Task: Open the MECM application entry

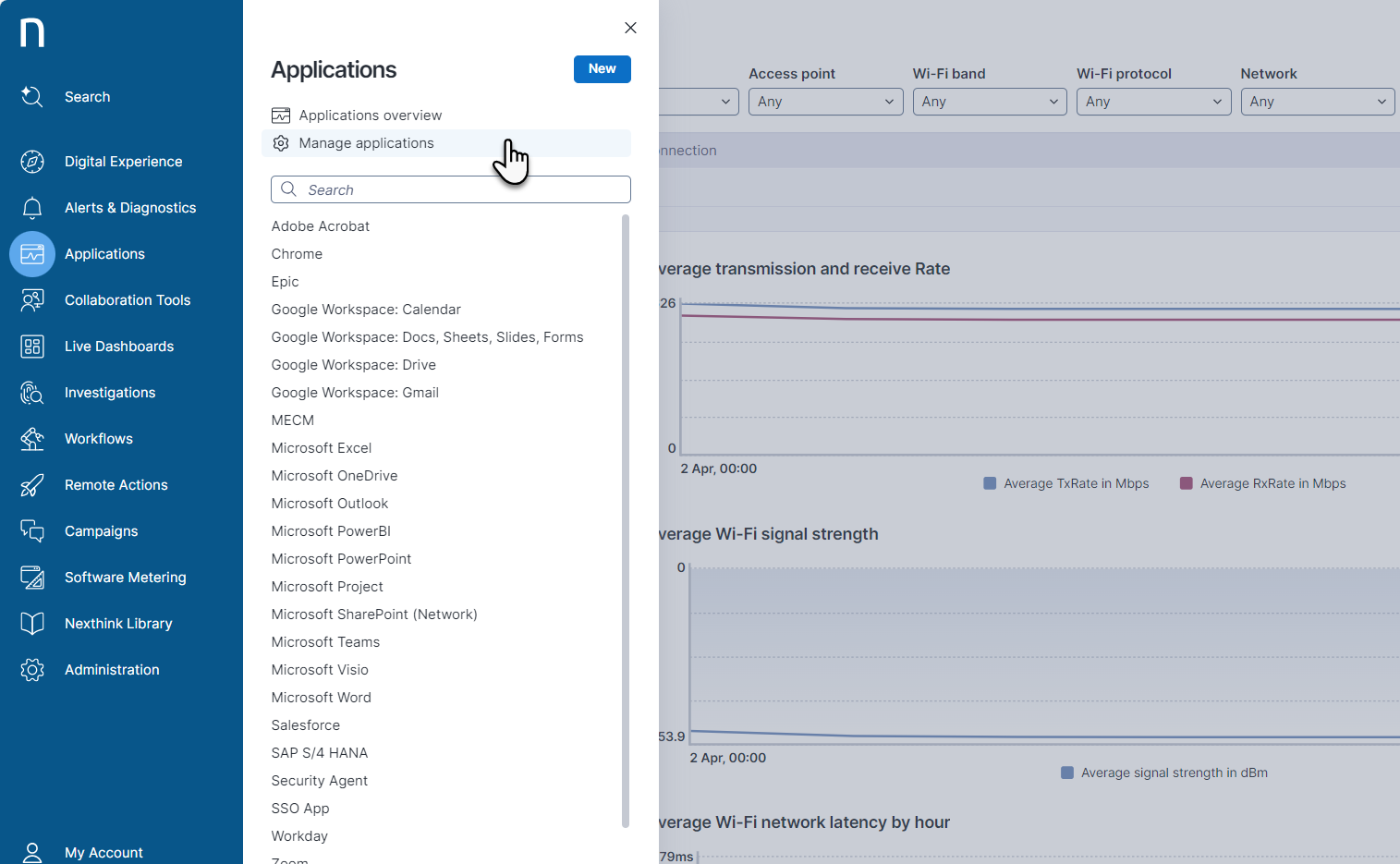Action: click(x=293, y=420)
